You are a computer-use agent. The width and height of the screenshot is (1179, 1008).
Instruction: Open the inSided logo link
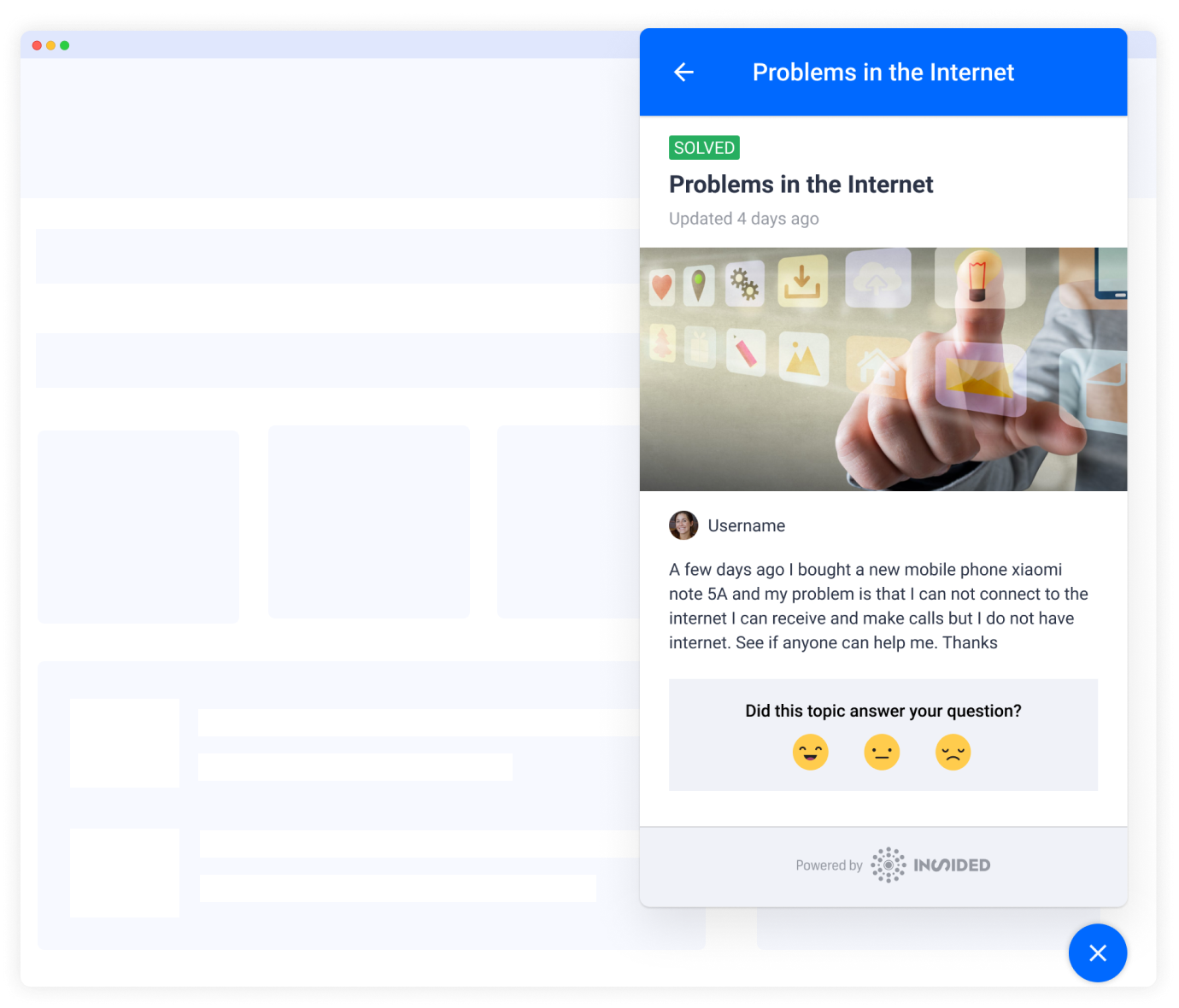tap(930, 865)
